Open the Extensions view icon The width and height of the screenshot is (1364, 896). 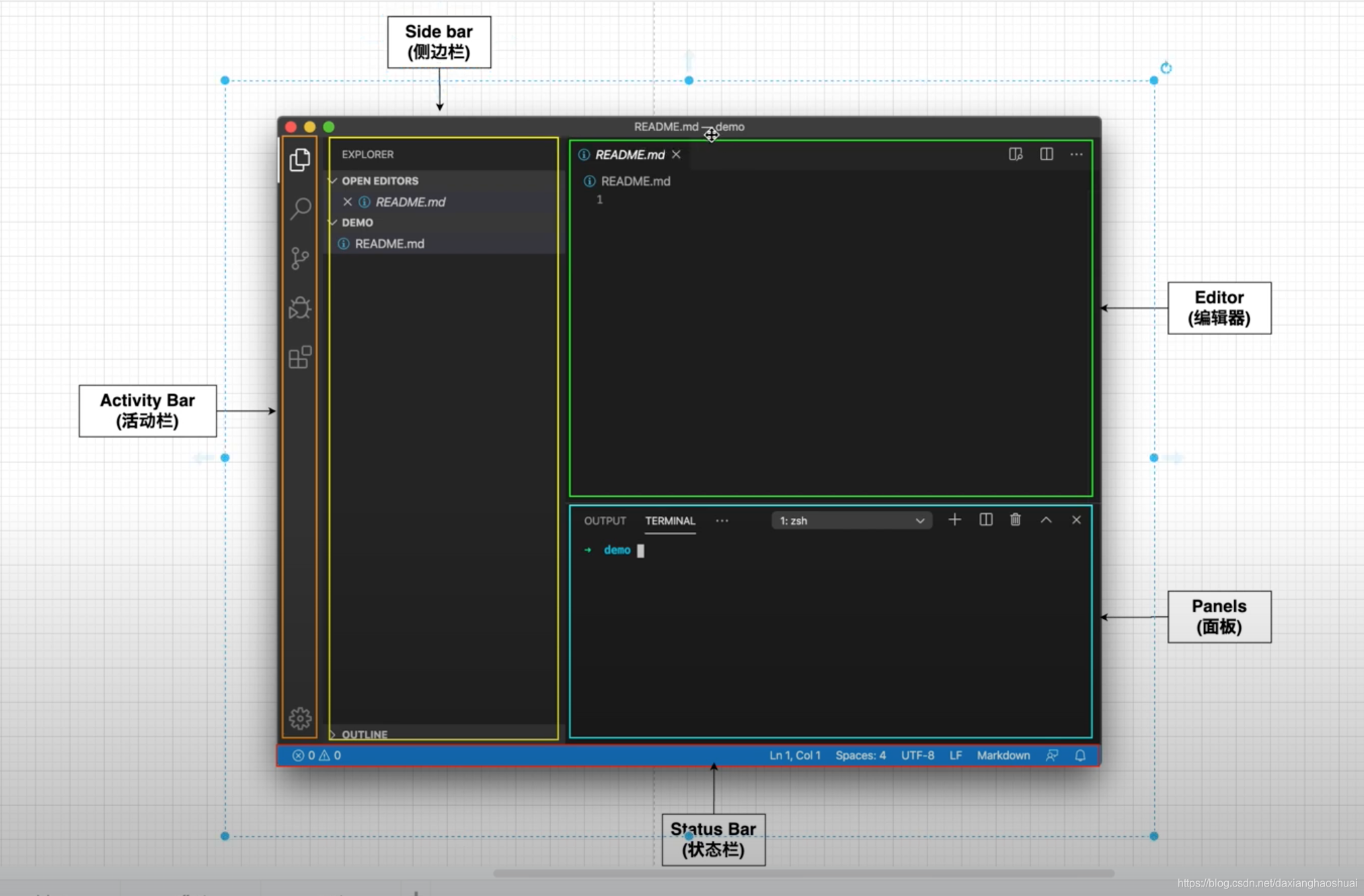point(300,357)
